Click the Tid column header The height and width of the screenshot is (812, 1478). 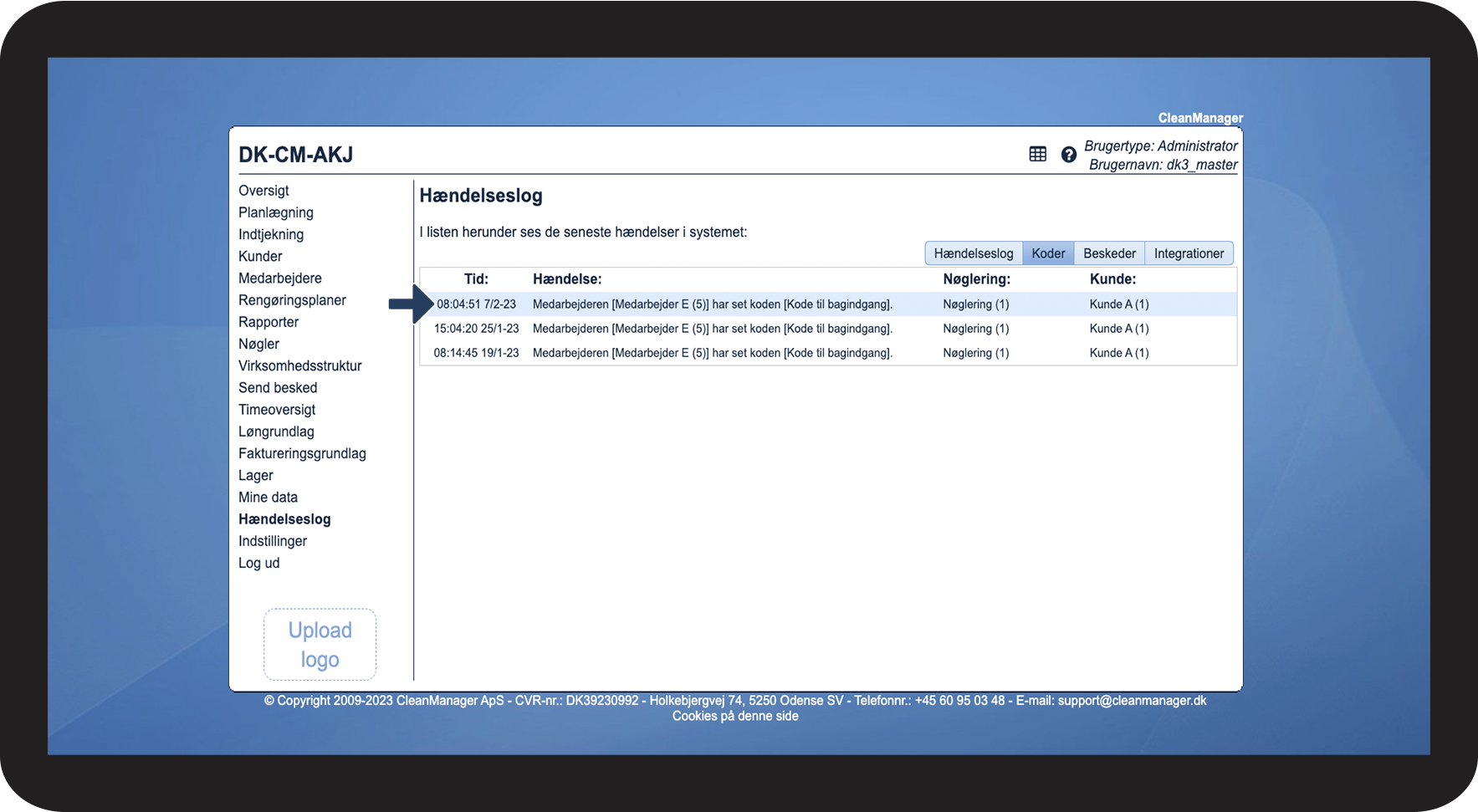[476, 279]
